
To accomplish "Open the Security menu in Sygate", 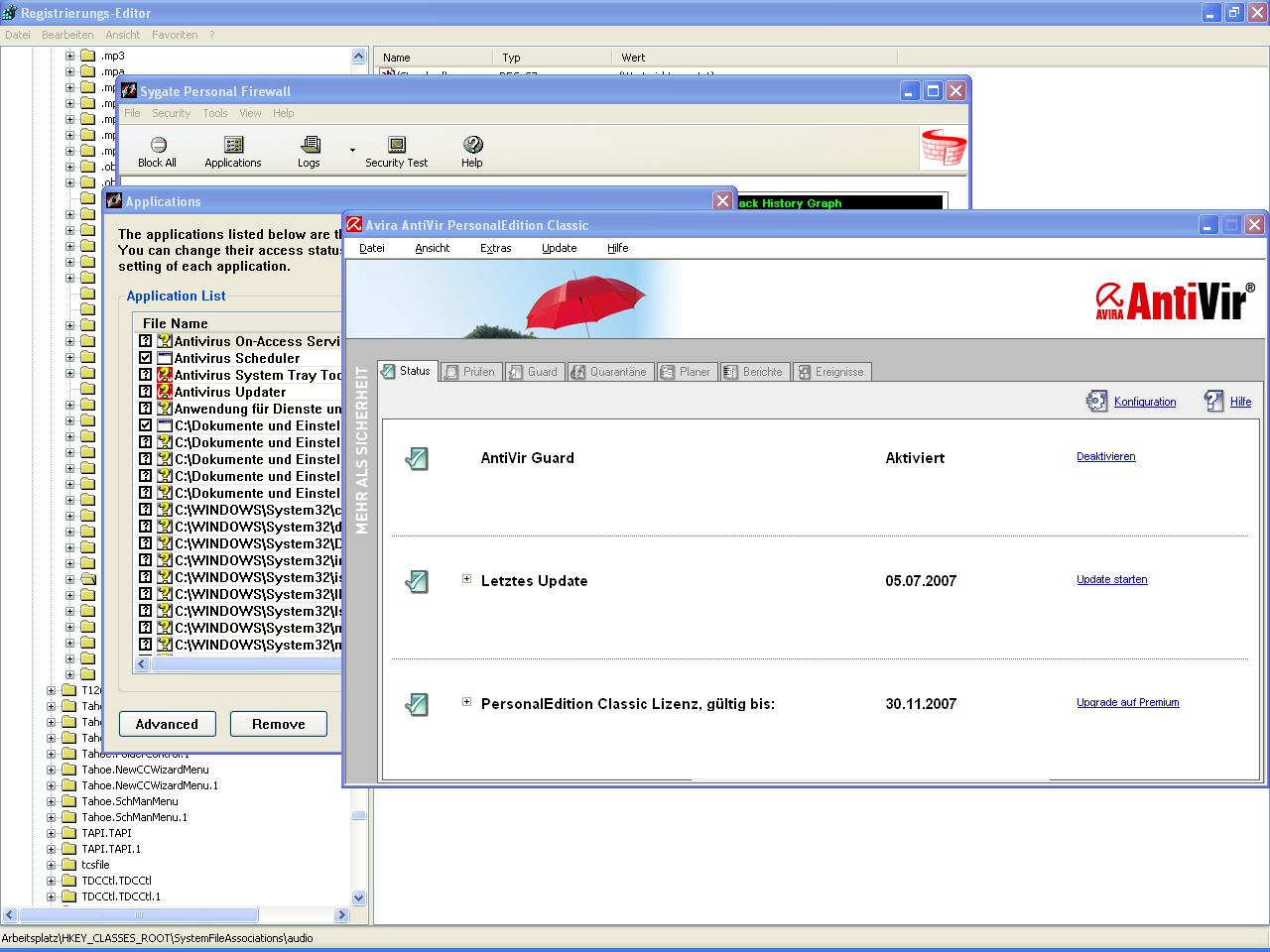I will [x=171, y=113].
